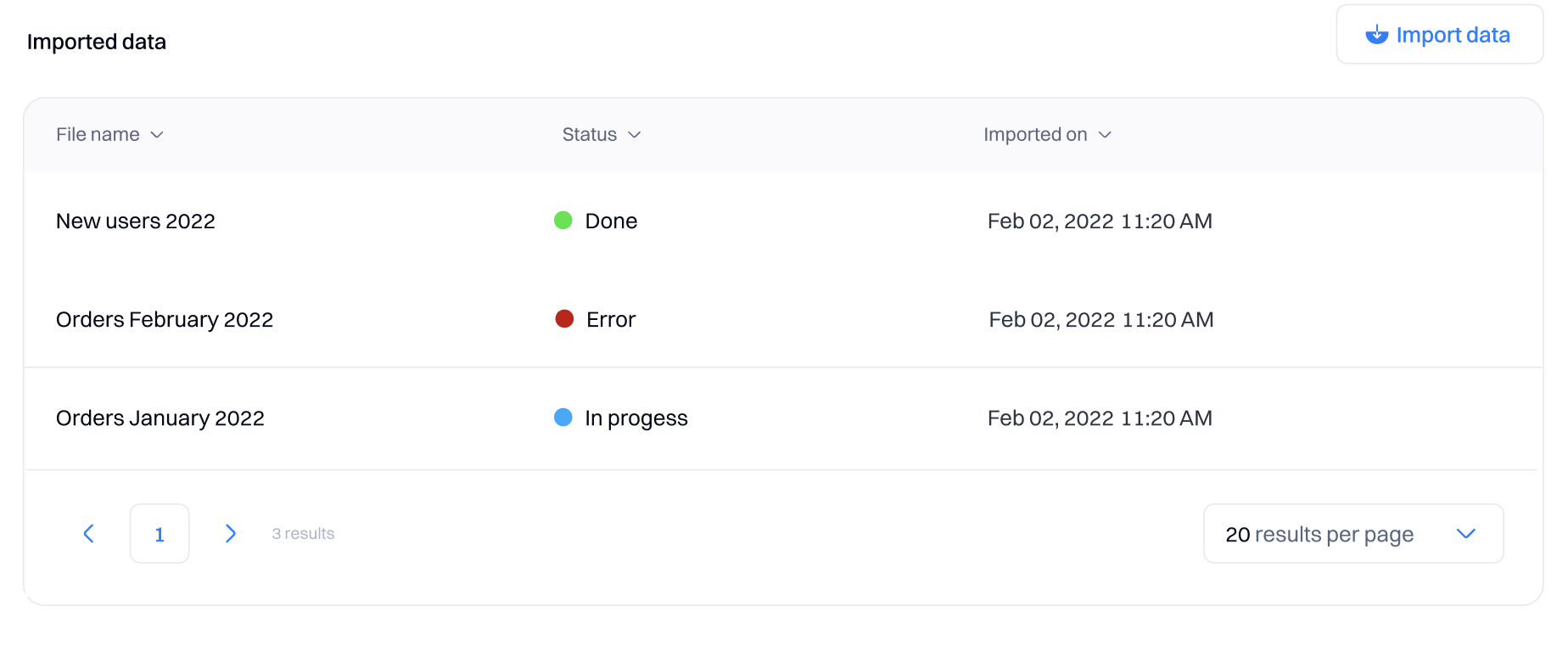The image size is (1568, 645).
Task: Click the blue In progress status dot
Action: tap(563, 418)
